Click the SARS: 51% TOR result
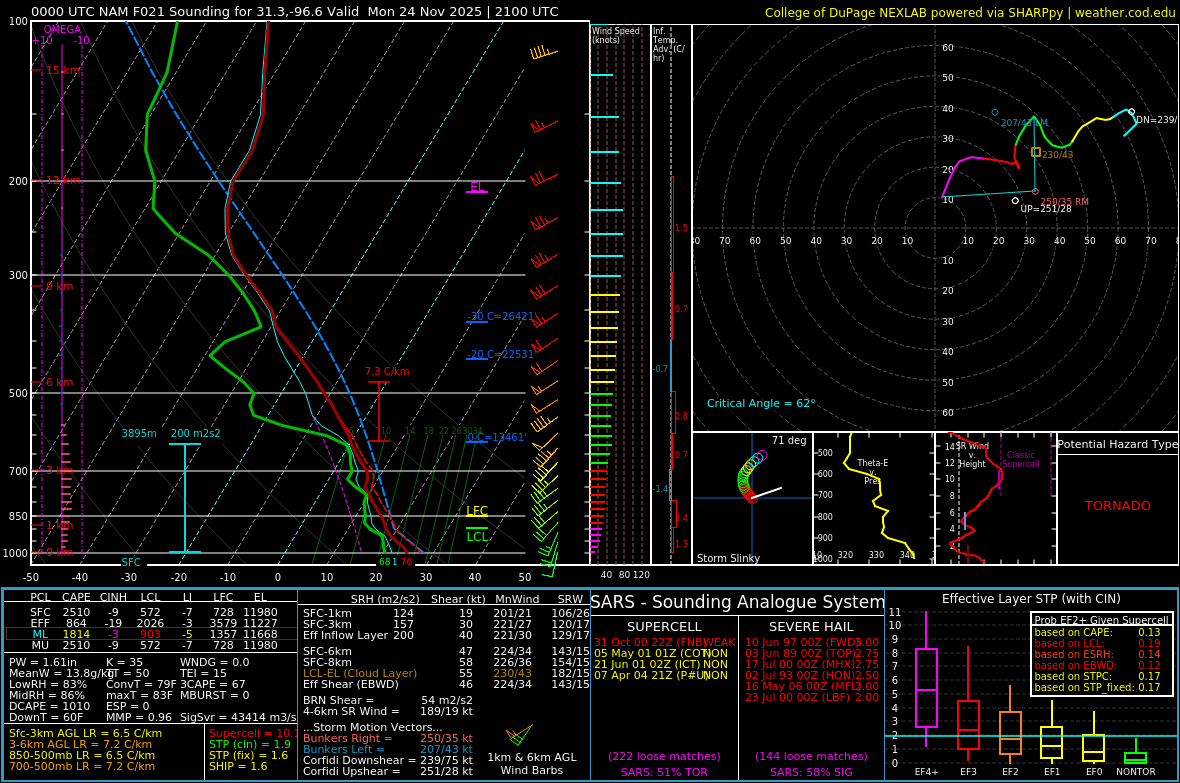The width and height of the screenshot is (1180, 783). pyautogui.click(x=665, y=772)
